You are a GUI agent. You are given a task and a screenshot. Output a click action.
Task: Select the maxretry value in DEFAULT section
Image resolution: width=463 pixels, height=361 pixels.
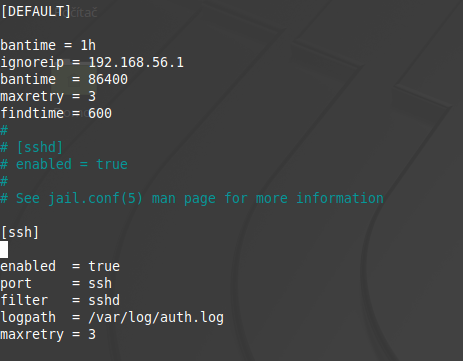tap(92, 96)
